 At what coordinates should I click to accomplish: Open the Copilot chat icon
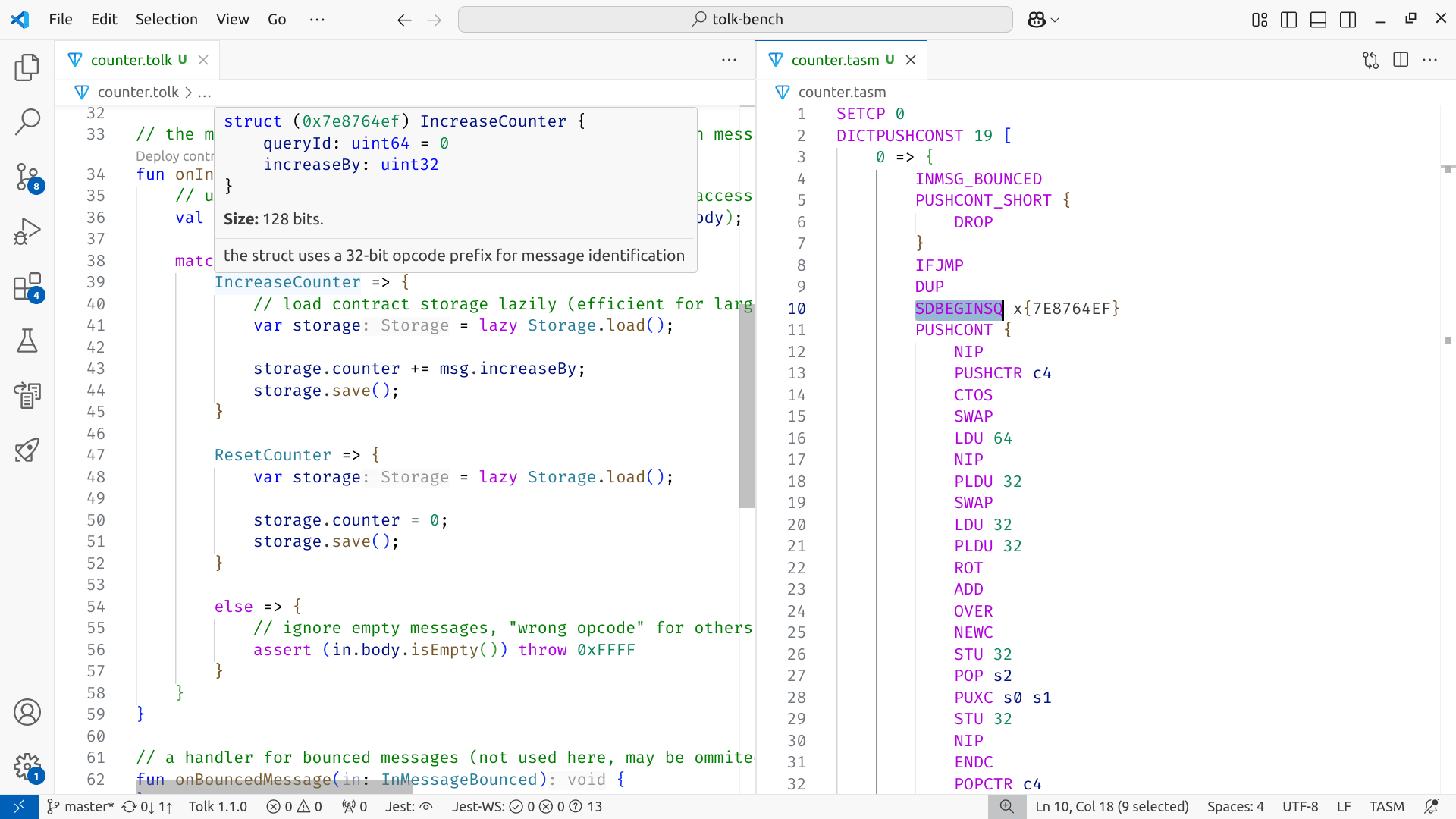click(x=1037, y=20)
